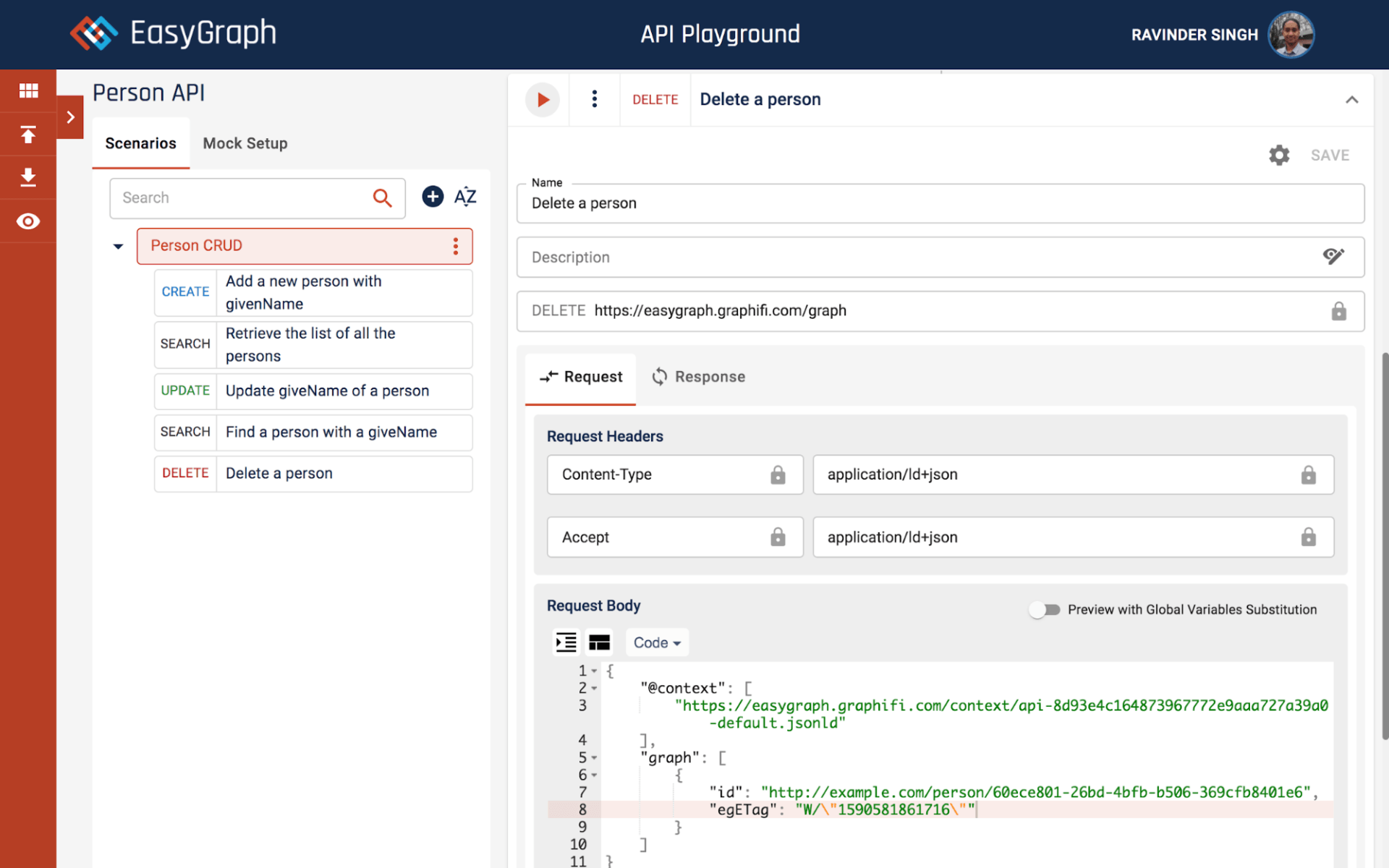The image size is (1389, 868).
Task: Select Update giveName of a person scenario
Action: [327, 391]
